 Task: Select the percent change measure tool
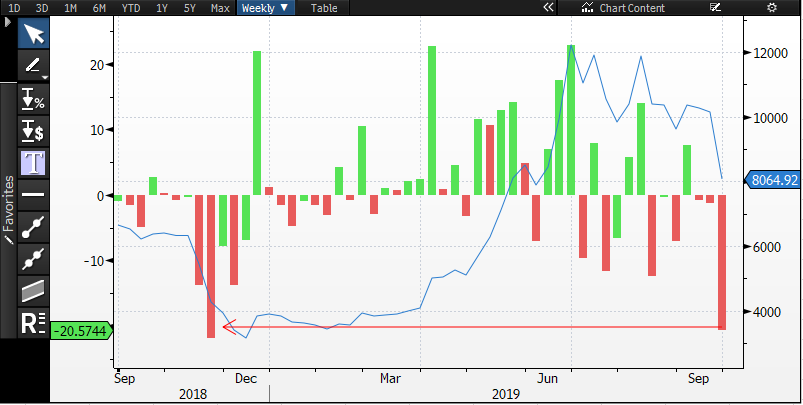(34, 99)
